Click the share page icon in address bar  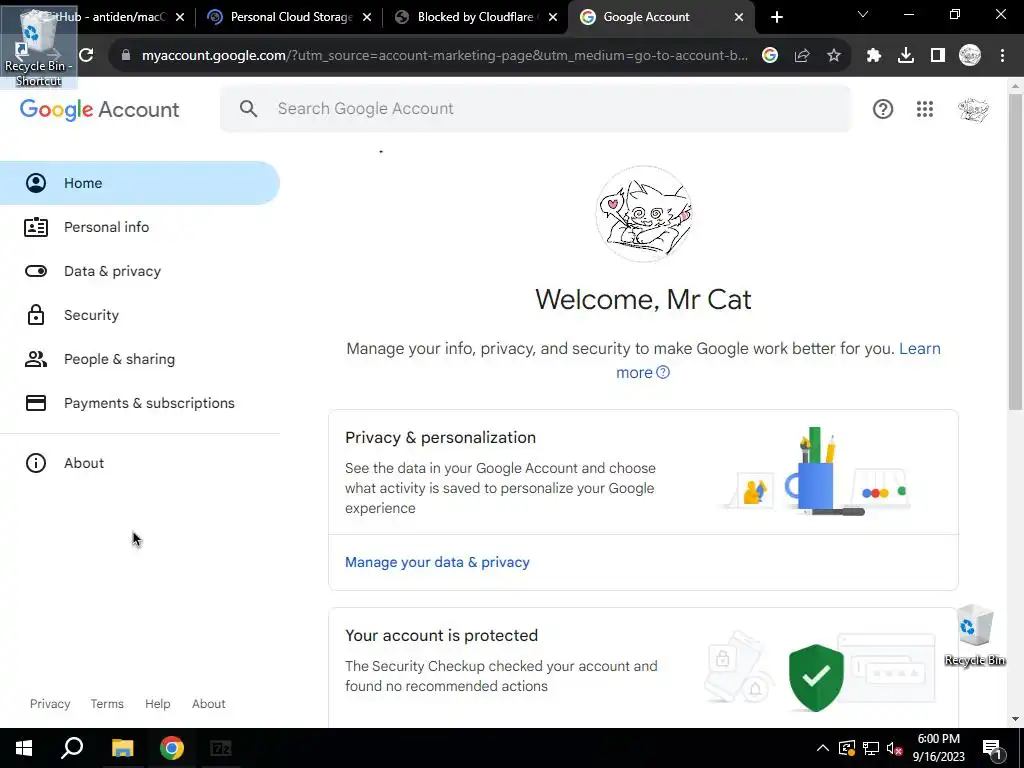pyautogui.click(x=802, y=56)
